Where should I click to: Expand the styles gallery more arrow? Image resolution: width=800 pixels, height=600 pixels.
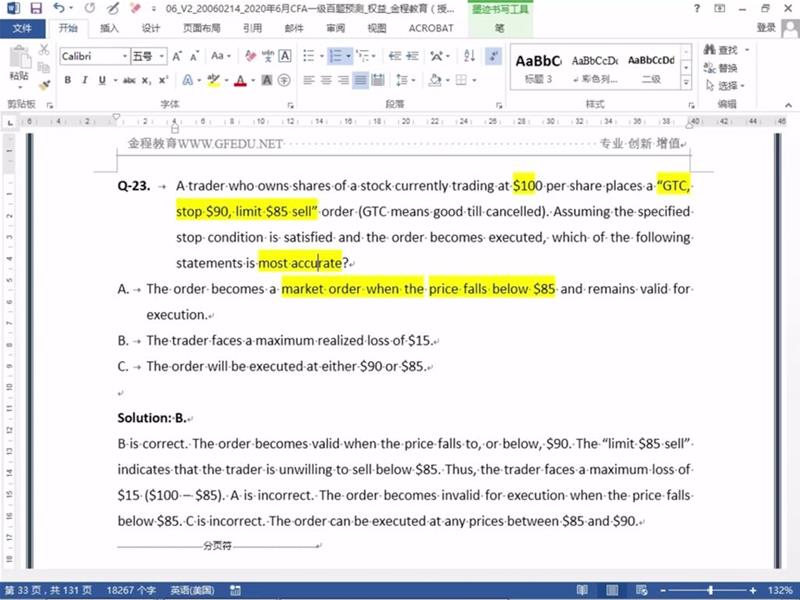tap(686, 82)
